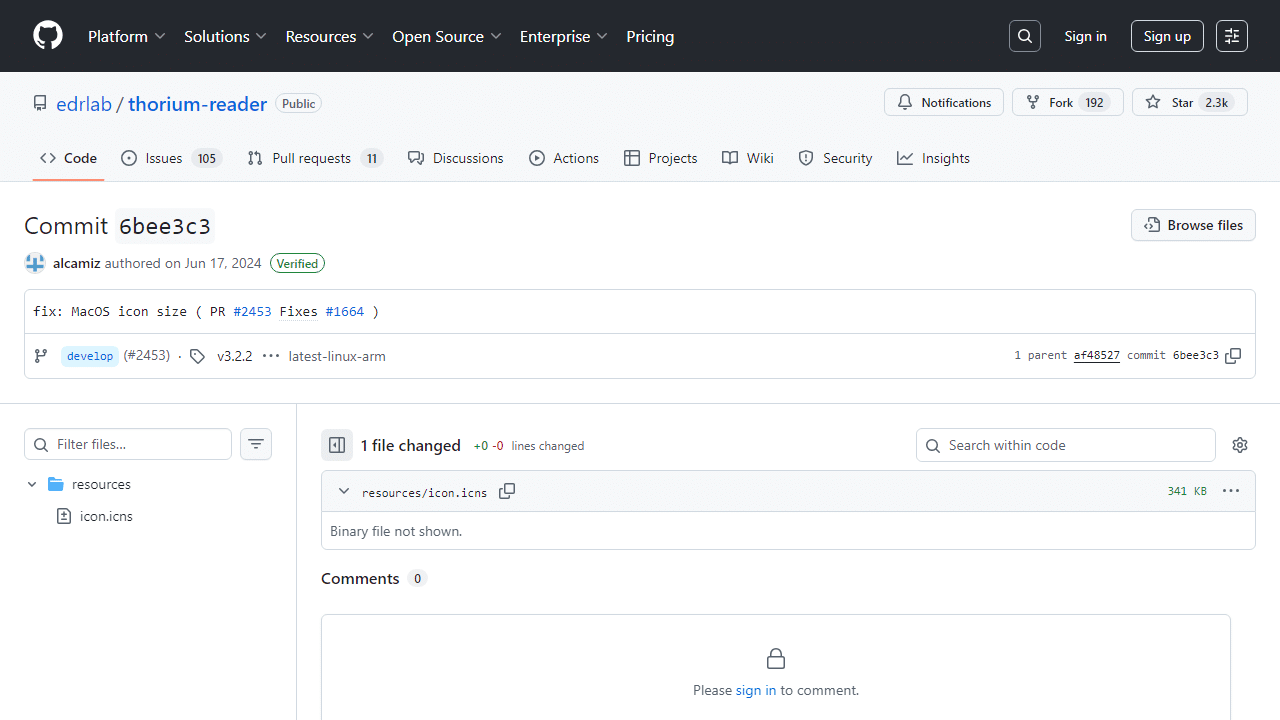Click the Verified badge
Image resolution: width=1280 pixels, height=720 pixels.
[x=297, y=264]
